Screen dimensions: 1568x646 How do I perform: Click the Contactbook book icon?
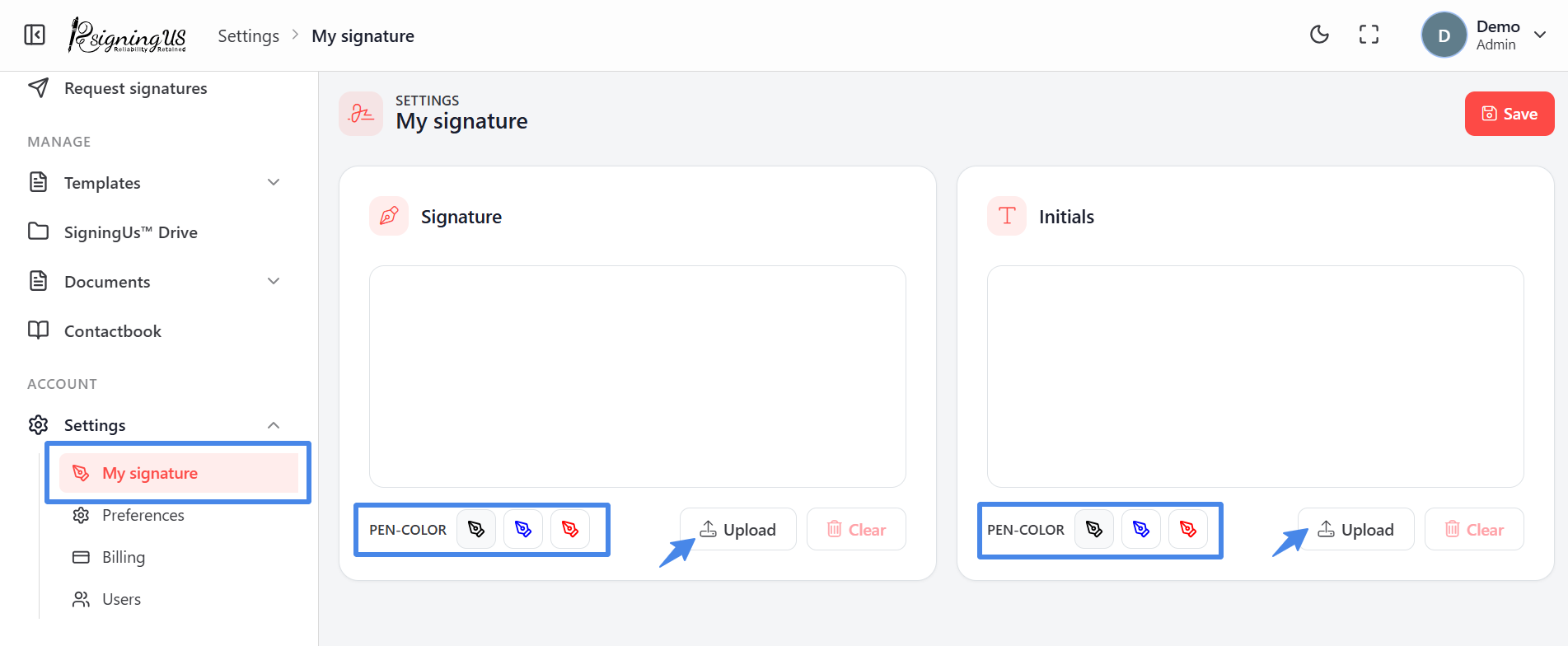tap(38, 330)
